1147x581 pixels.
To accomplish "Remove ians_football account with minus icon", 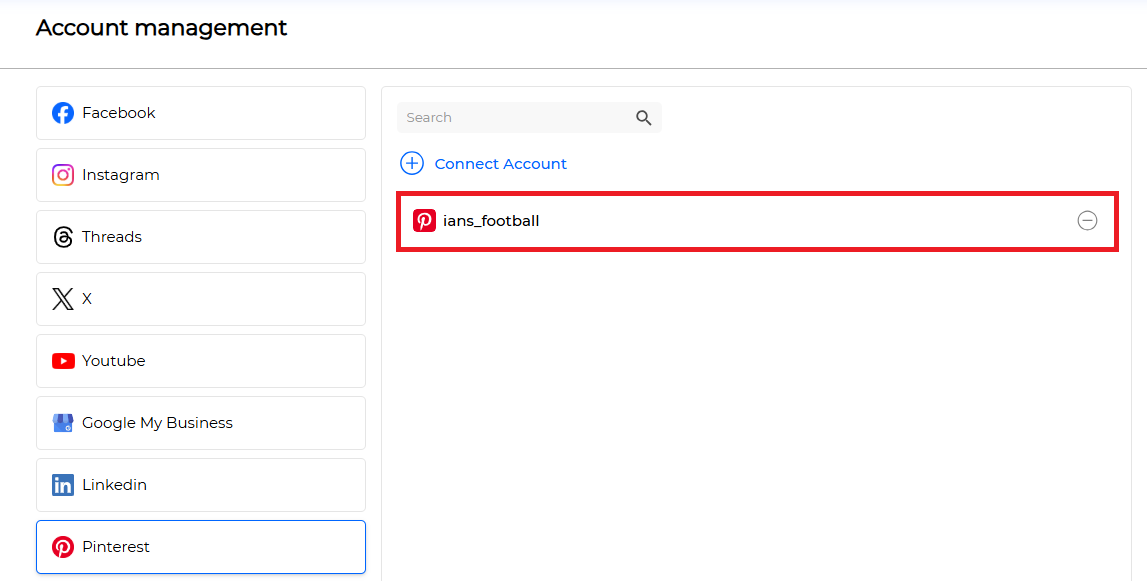I will 1087,220.
